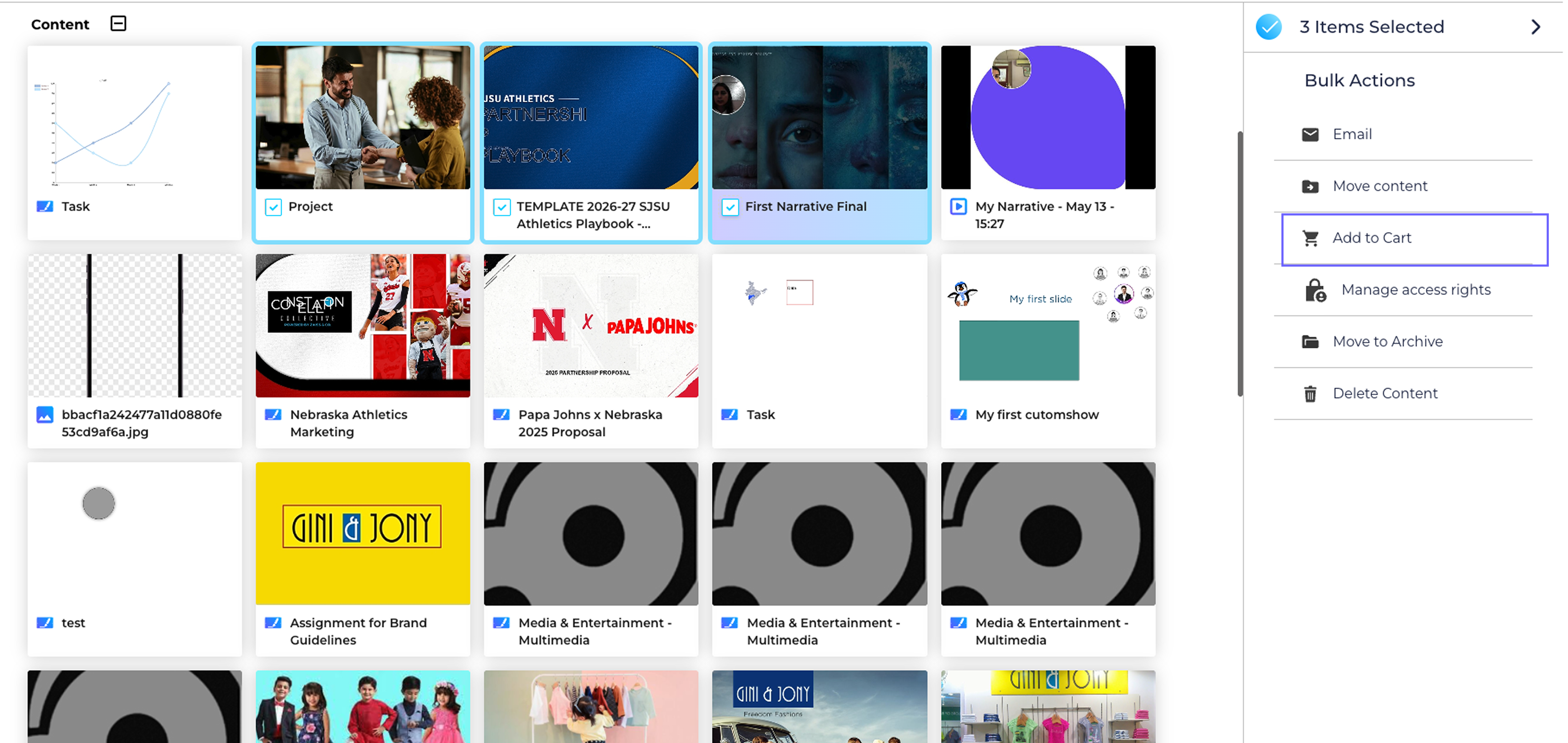Open the Project handshake photo thumbnail
The width and height of the screenshot is (1568, 743).
pos(363,117)
